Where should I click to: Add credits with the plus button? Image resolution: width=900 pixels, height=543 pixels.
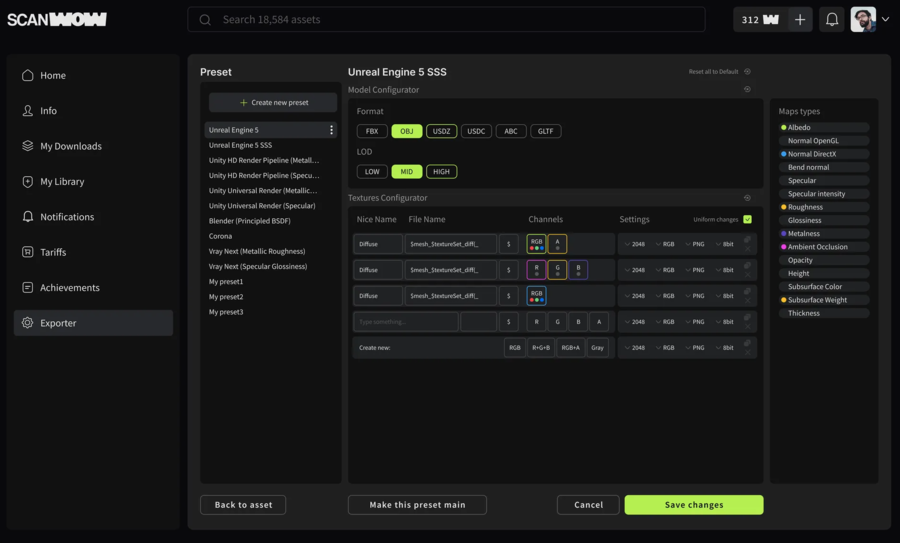point(800,20)
